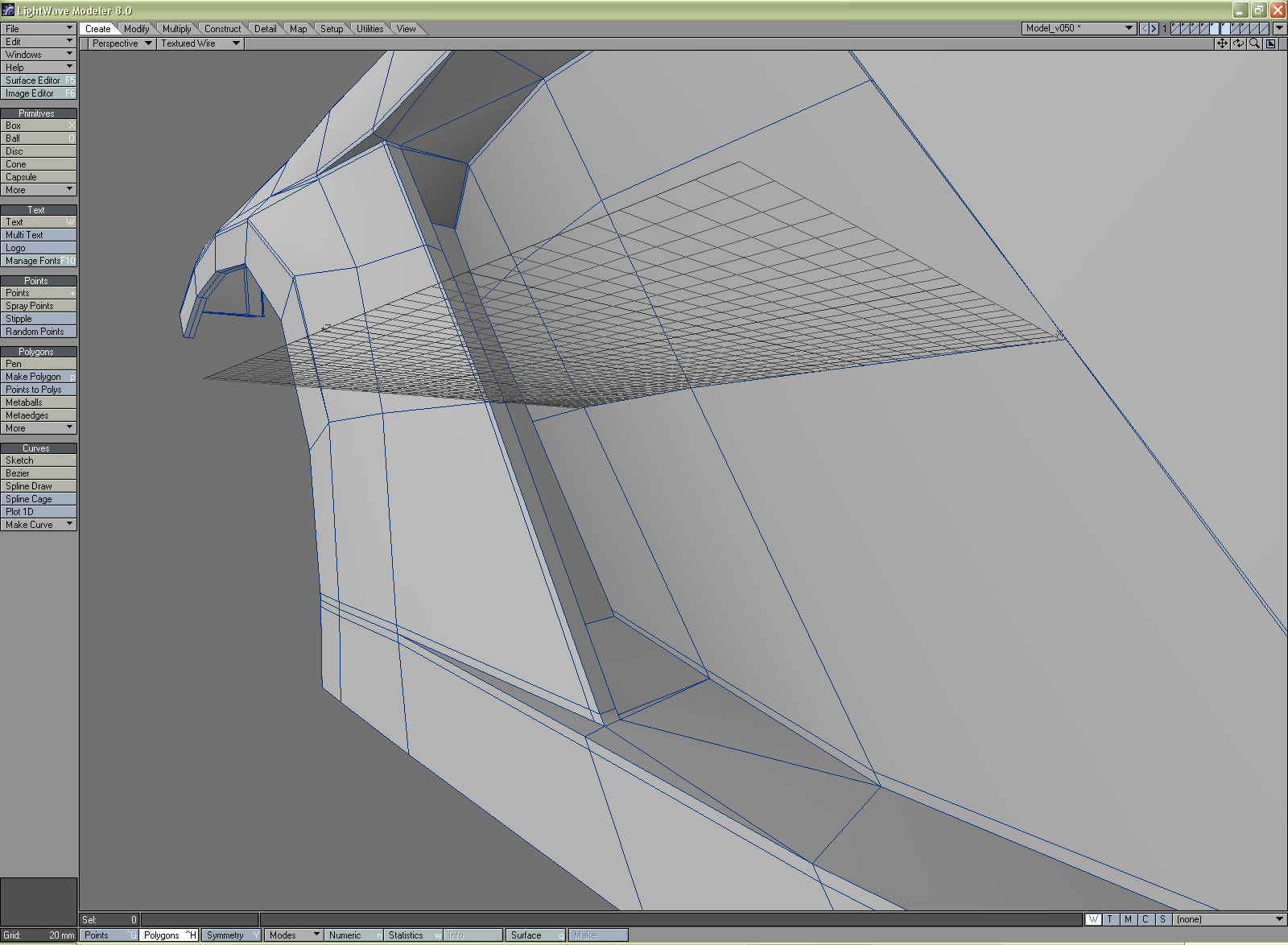
Task: Select the Bezier curve tool
Action: click(39, 473)
